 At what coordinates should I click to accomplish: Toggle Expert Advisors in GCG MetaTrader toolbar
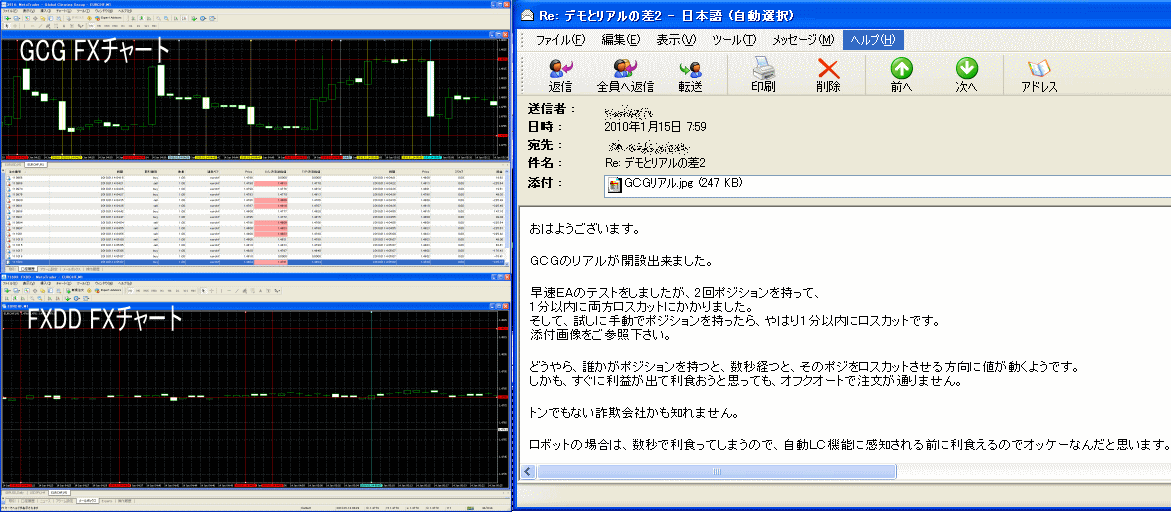pos(108,18)
